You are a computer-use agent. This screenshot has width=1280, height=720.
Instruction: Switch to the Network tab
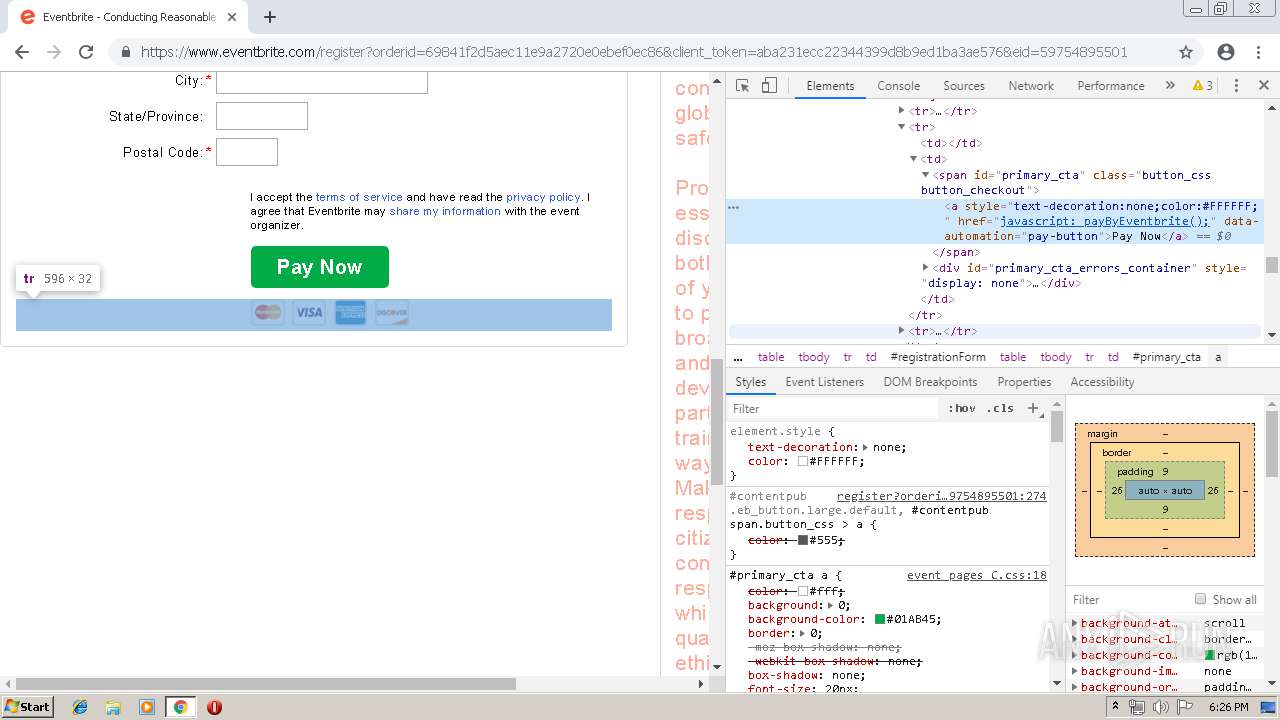[1031, 86]
